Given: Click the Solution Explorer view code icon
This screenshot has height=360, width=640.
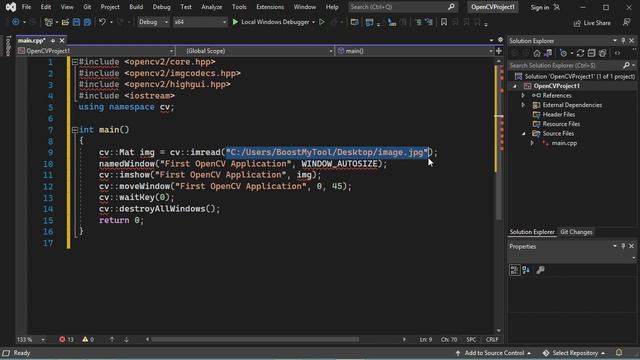Looking at the screenshot, I should 617,53.
